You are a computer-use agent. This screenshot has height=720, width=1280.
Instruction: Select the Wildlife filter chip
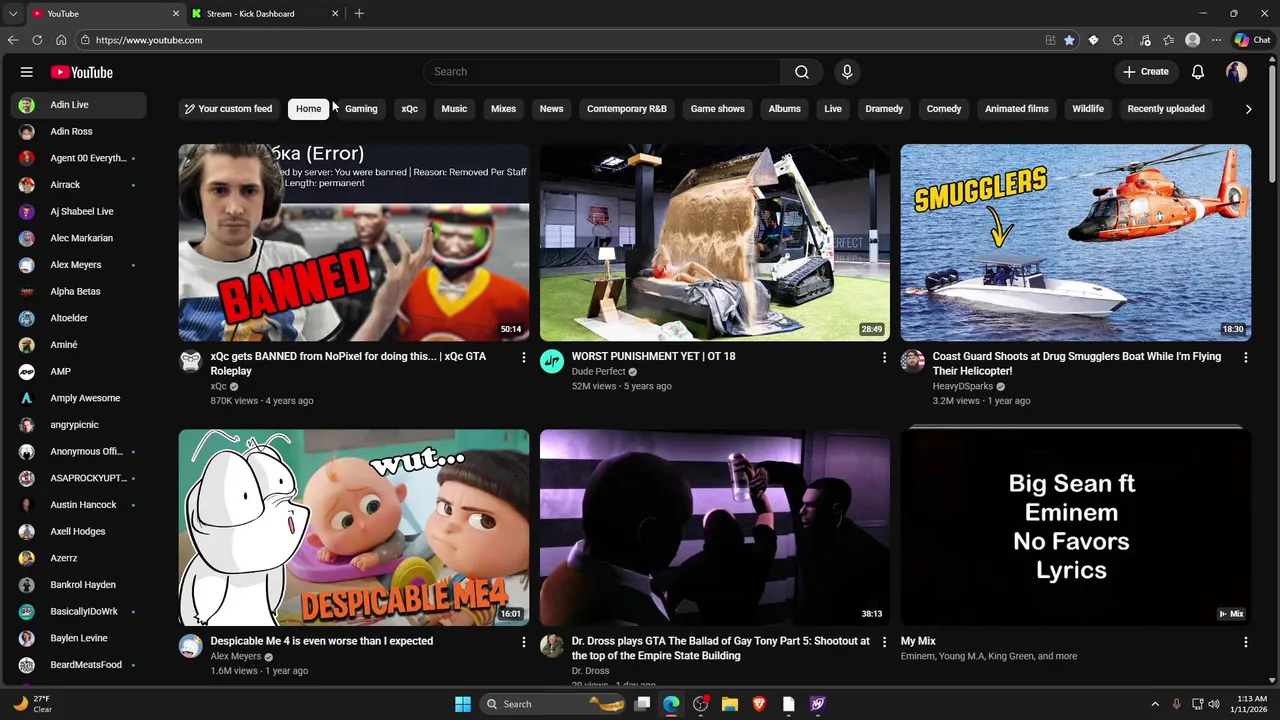1088,109
